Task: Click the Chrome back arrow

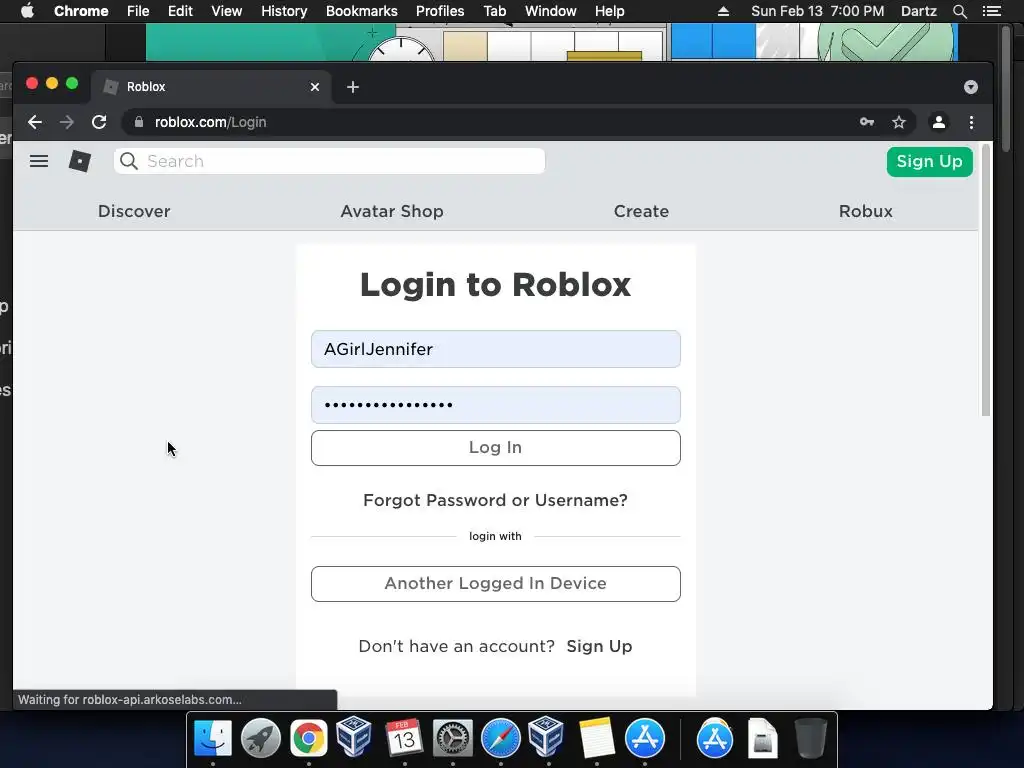Action: pos(35,122)
